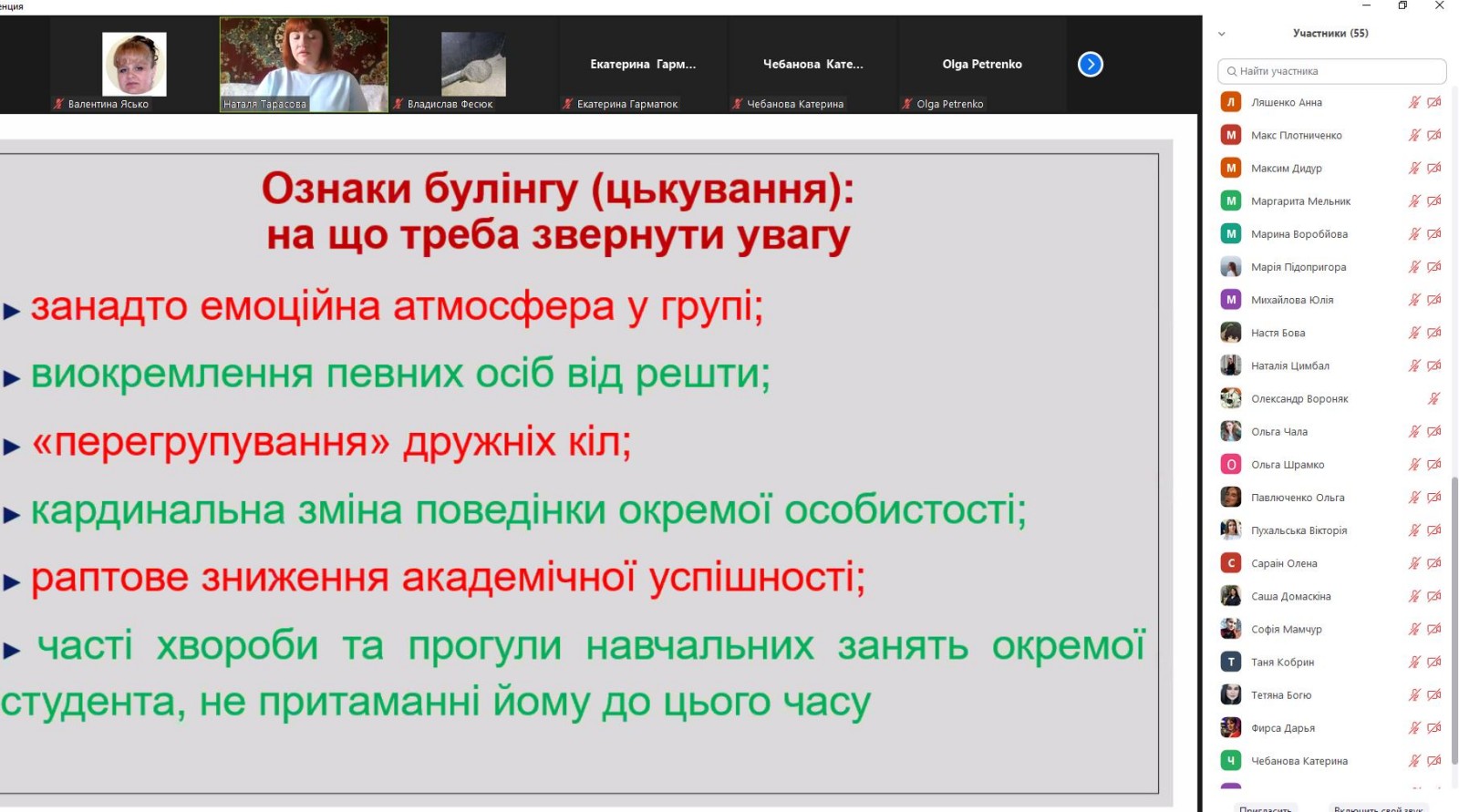Click camera-off icon beside Наталія Цимбал

[x=1434, y=365]
